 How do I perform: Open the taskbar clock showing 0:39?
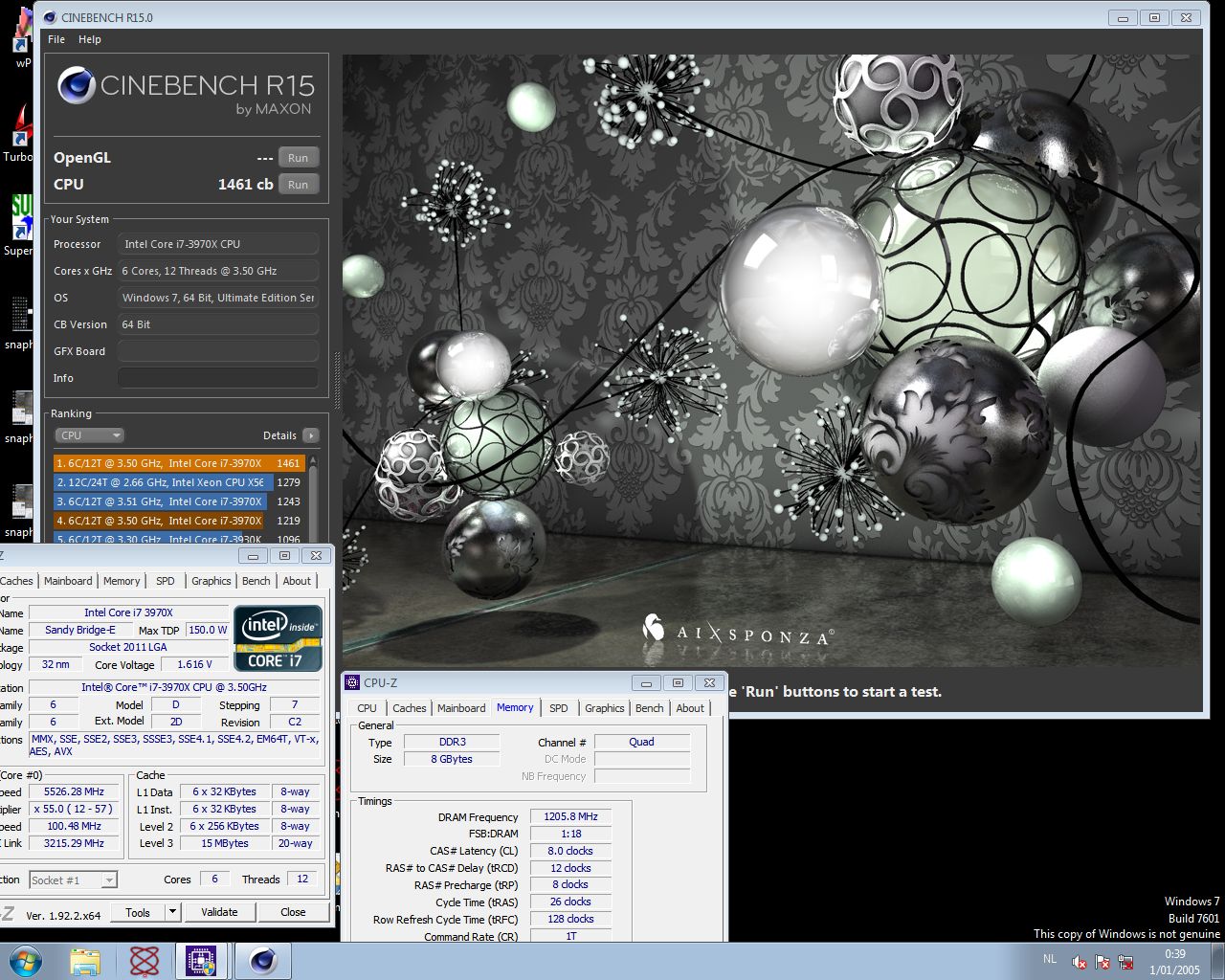point(1174,962)
